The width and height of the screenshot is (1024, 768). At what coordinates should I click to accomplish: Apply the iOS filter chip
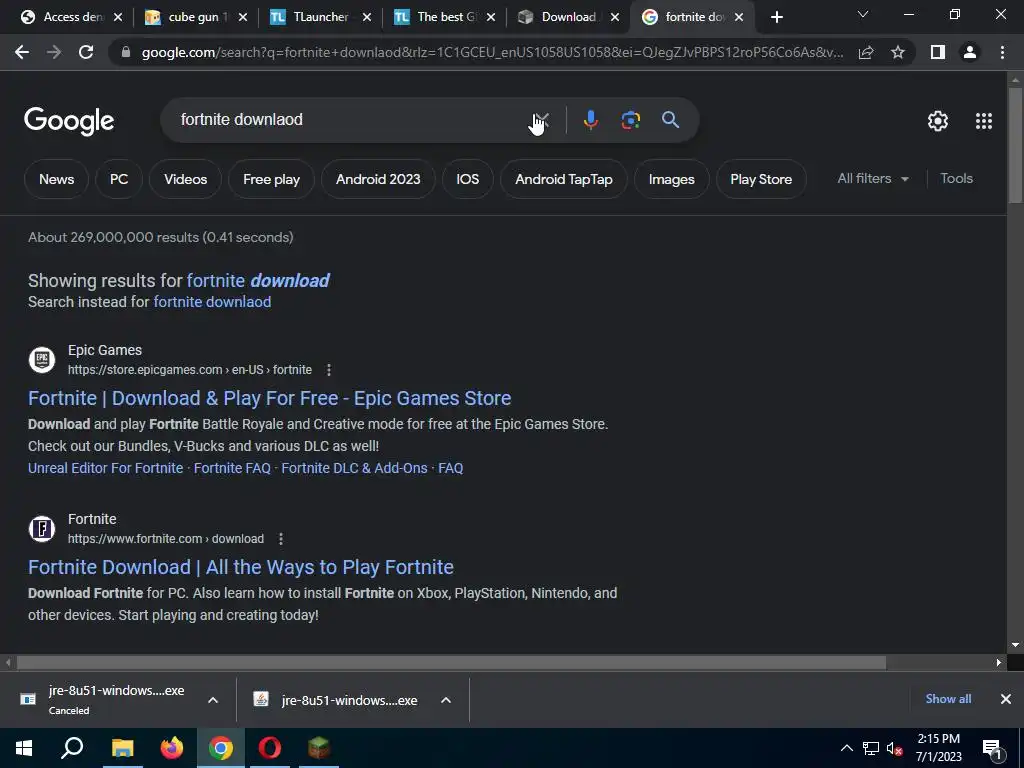468,179
